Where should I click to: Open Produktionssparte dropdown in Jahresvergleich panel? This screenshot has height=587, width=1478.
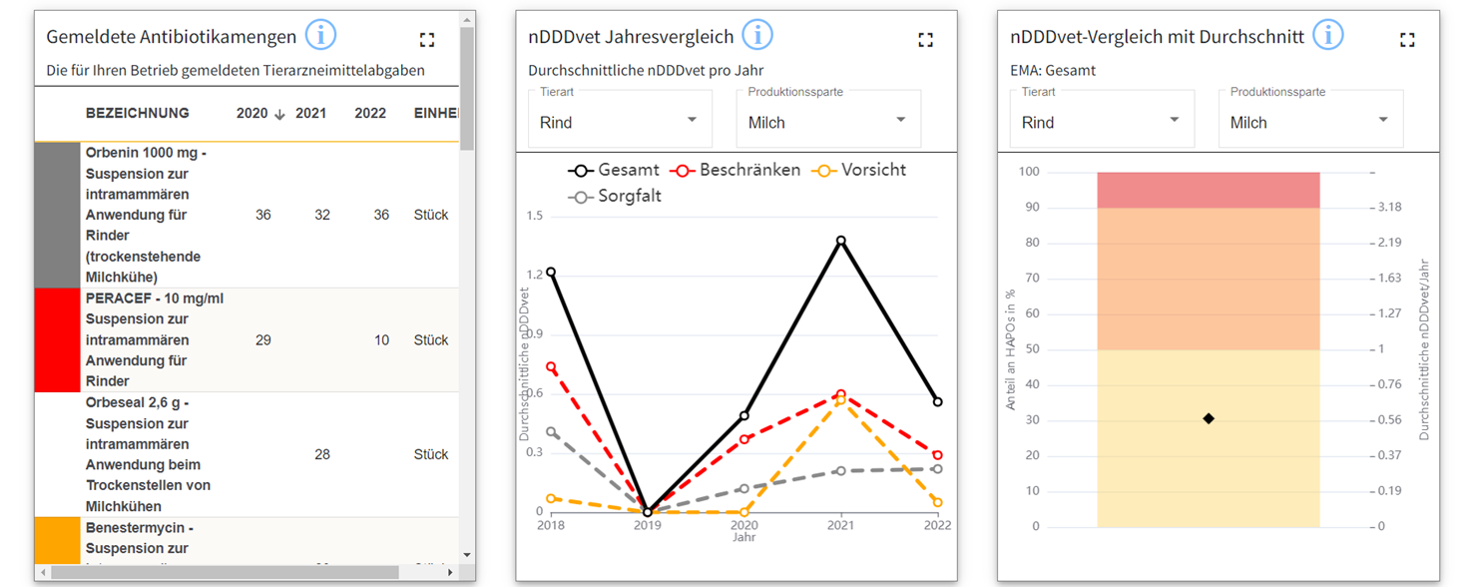point(828,121)
